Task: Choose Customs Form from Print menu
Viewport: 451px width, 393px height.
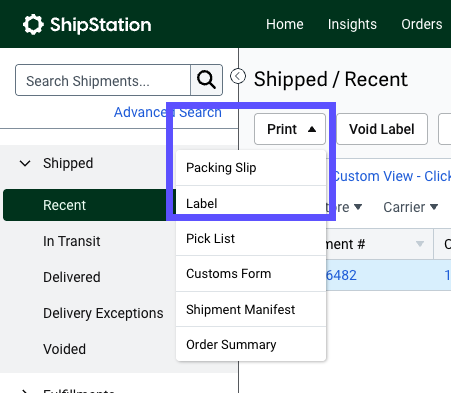Action: [251, 274]
